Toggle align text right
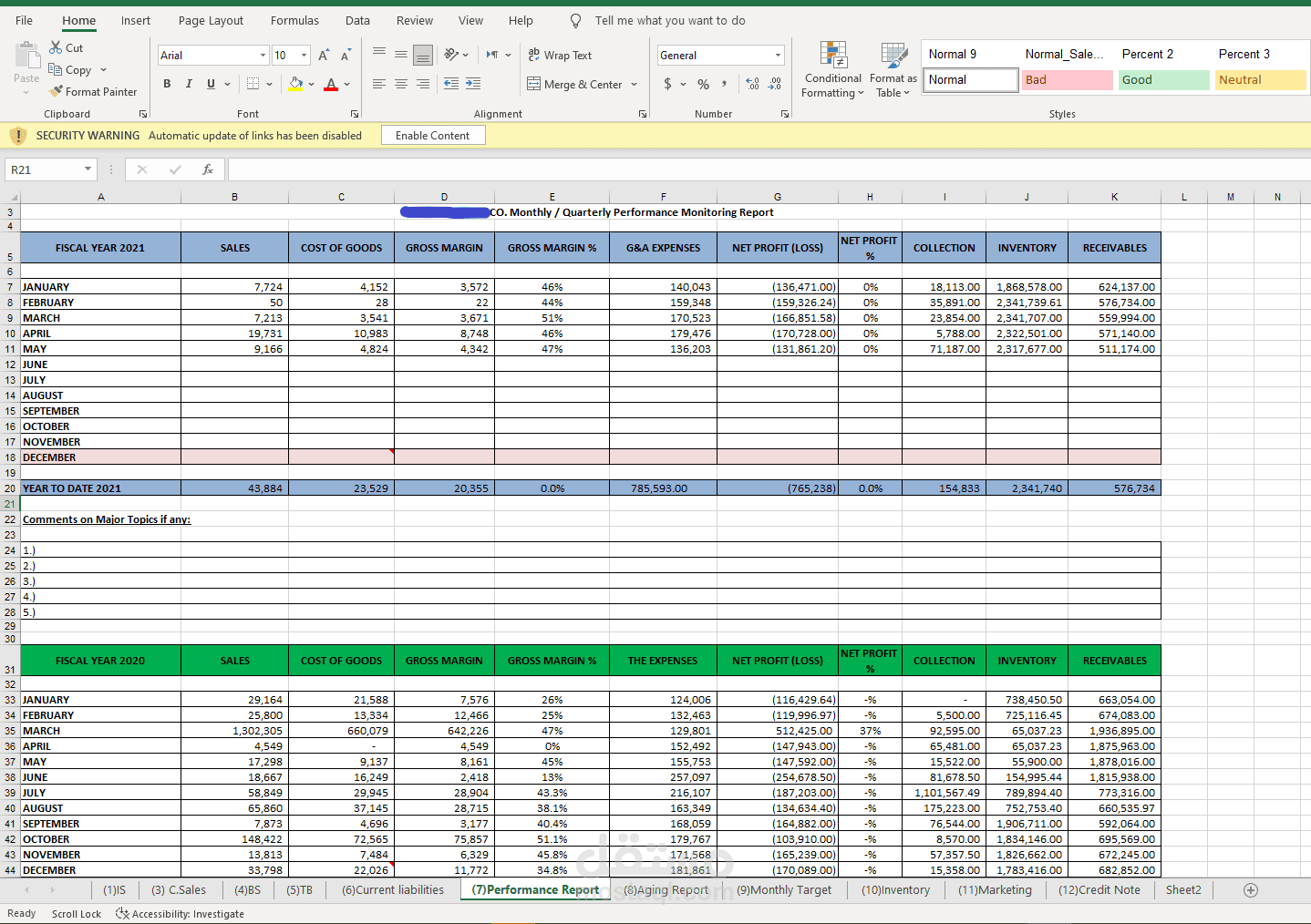The height and width of the screenshot is (924, 1311). click(x=423, y=84)
